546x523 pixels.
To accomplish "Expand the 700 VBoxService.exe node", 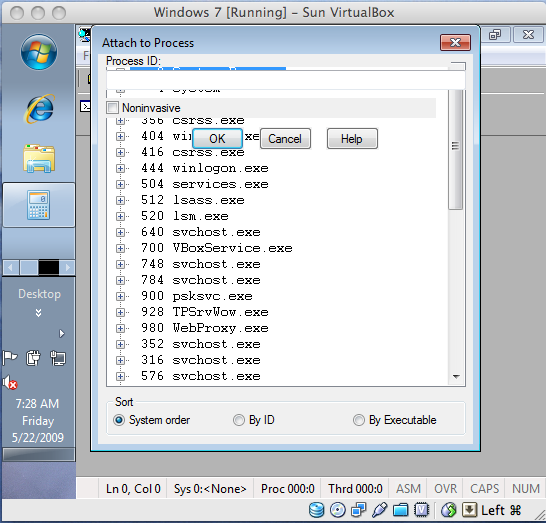I will [x=120, y=248].
